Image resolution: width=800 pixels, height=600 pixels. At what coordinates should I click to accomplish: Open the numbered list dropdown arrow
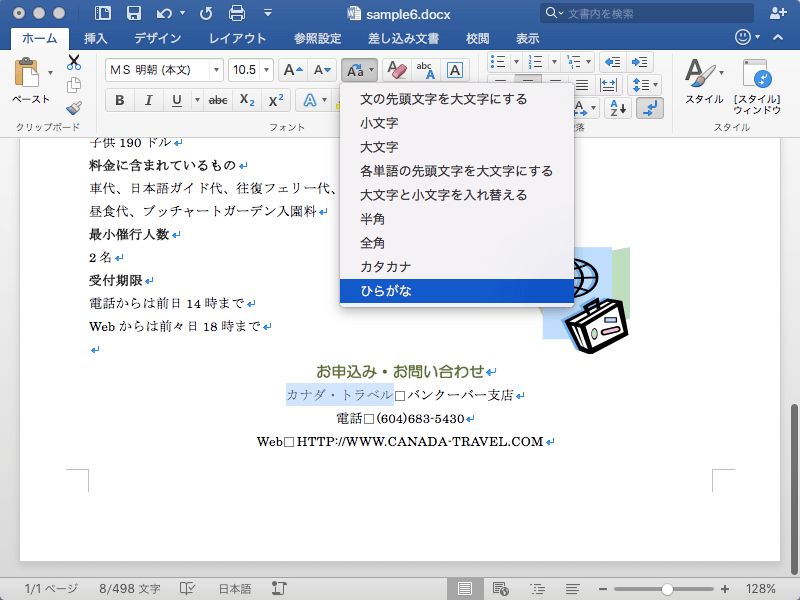(554, 62)
